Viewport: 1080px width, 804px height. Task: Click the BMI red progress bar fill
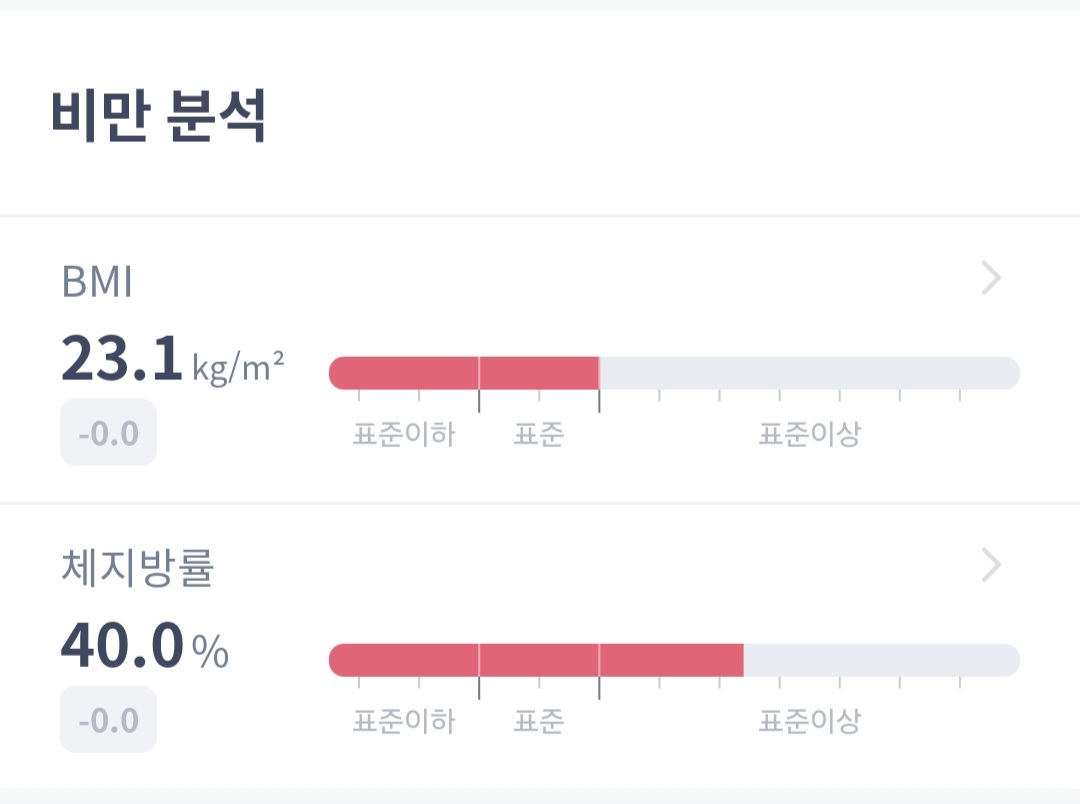click(464, 373)
